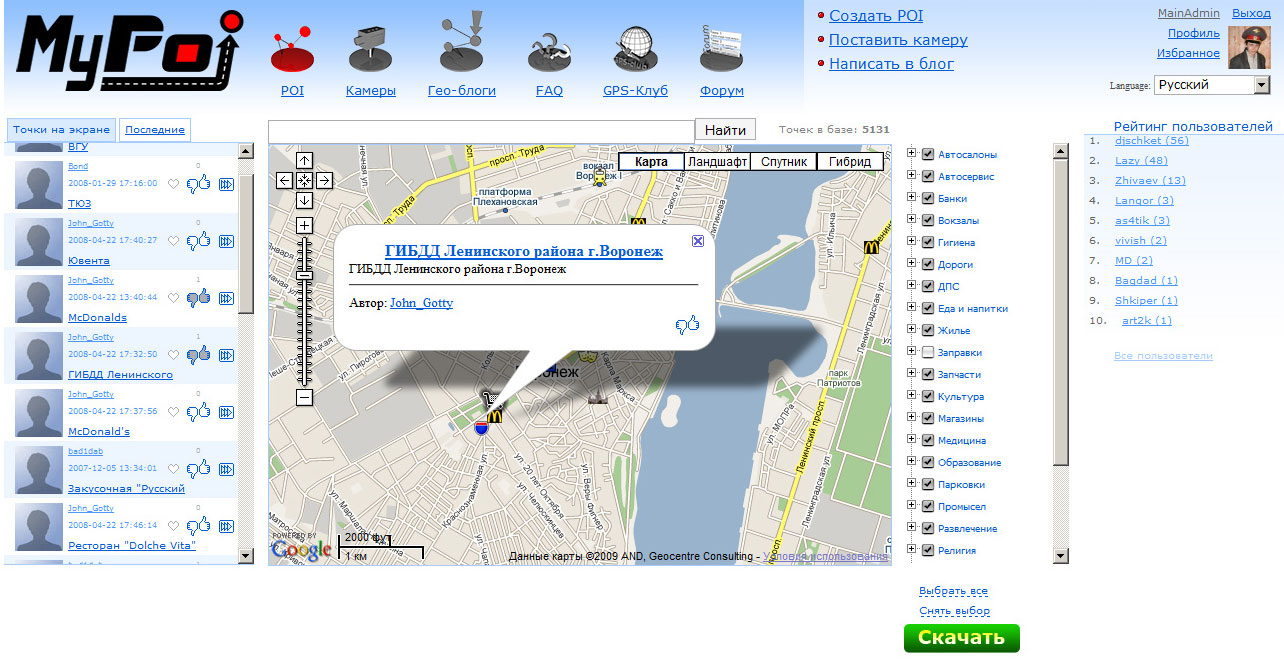
Task: Click the Выход logout link
Action: [x=1251, y=13]
